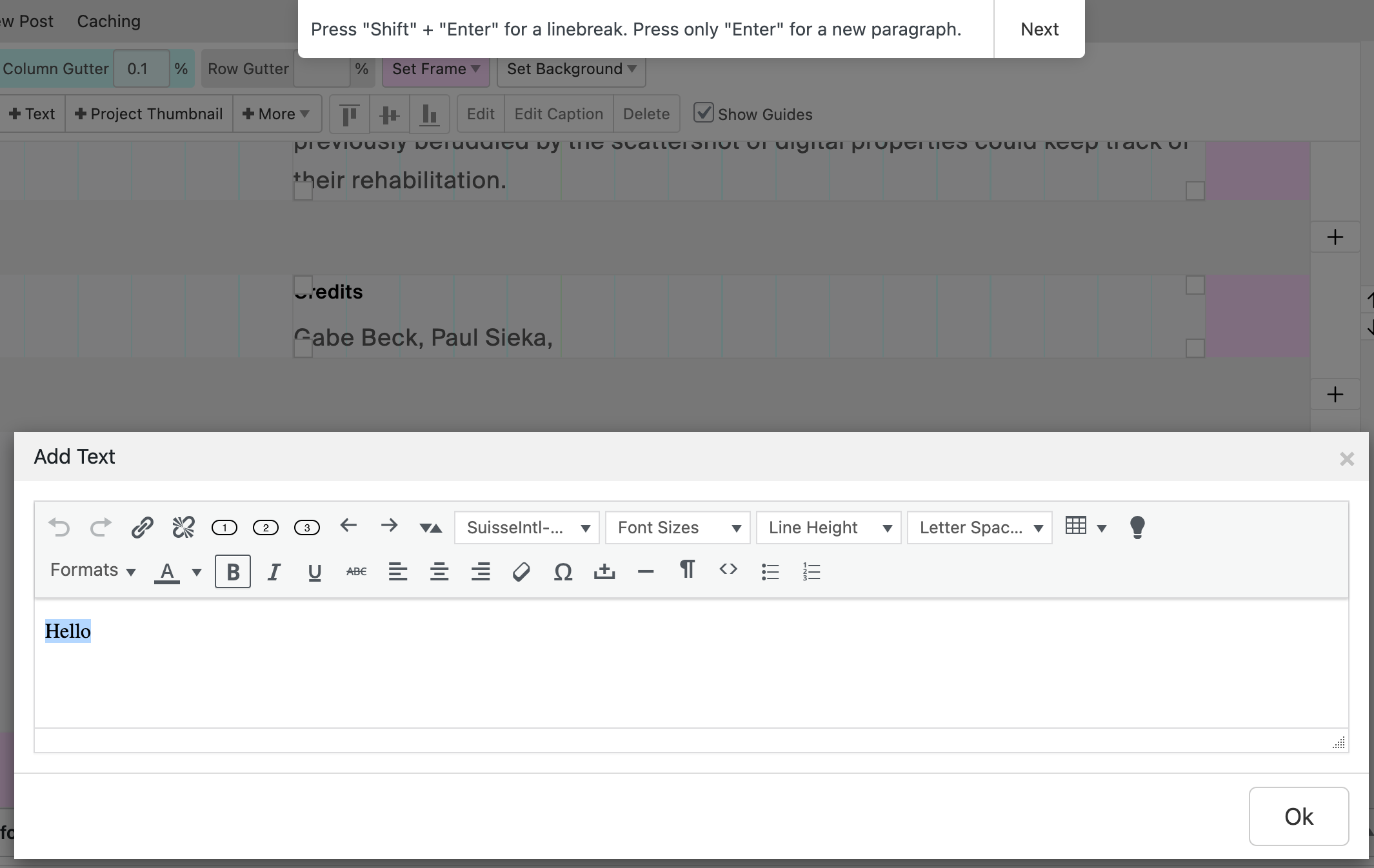The image size is (1374, 868).
Task: Click the source code brackets icon
Action: [728, 569]
